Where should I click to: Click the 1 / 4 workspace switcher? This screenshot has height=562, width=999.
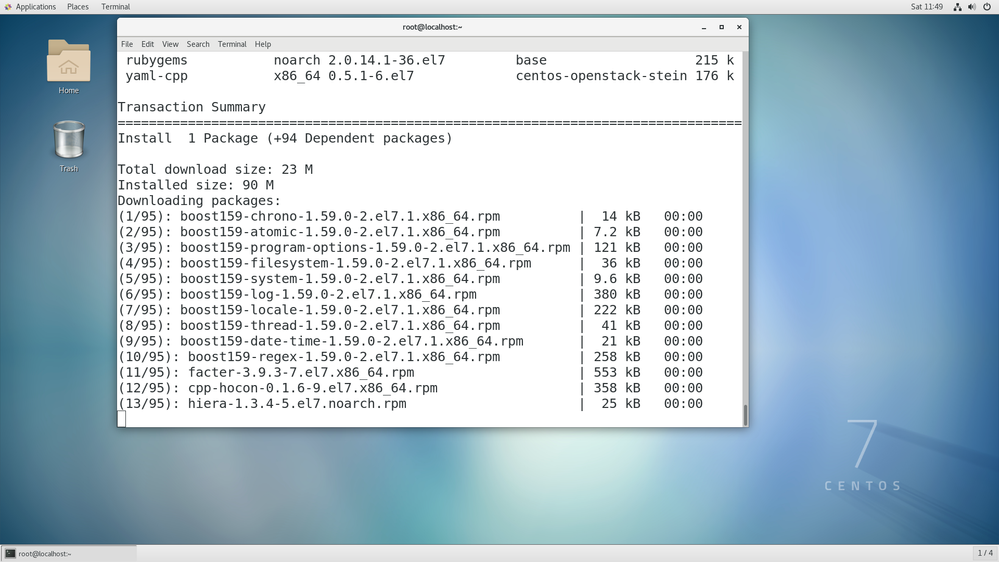[x=985, y=553]
